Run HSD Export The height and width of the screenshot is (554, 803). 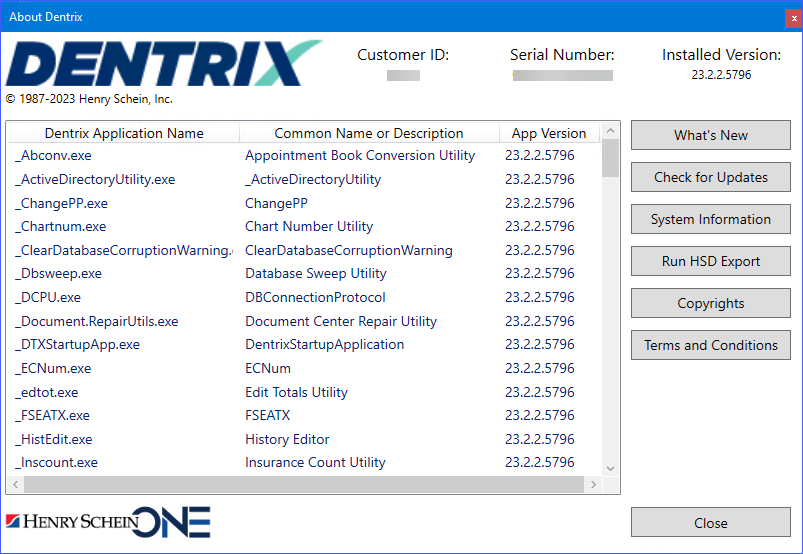point(710,261)
